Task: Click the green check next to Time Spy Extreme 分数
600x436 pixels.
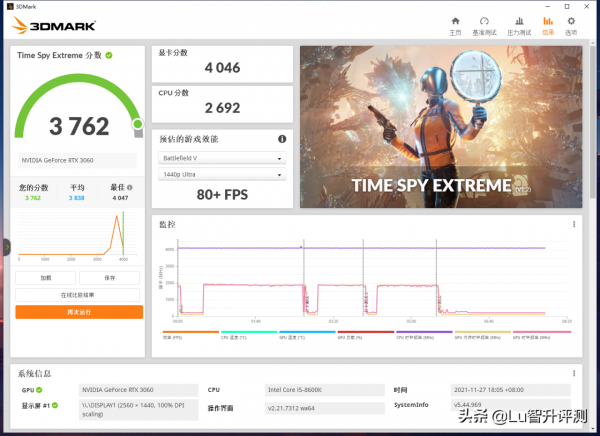Action: pos(109,56)
